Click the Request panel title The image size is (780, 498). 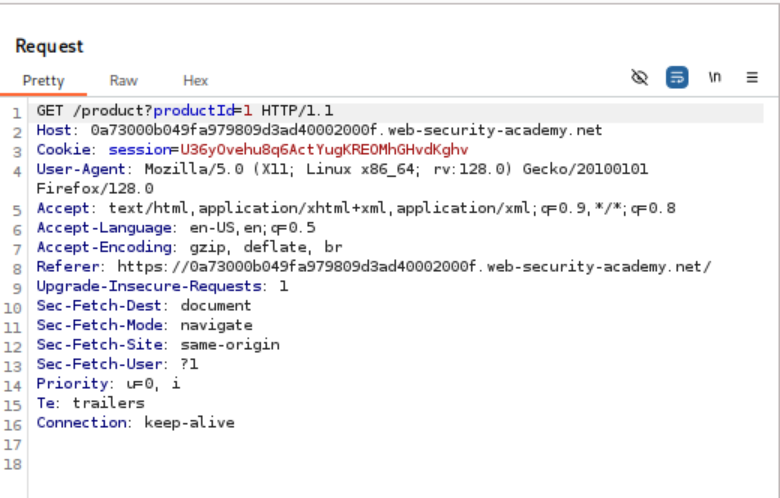50,46
